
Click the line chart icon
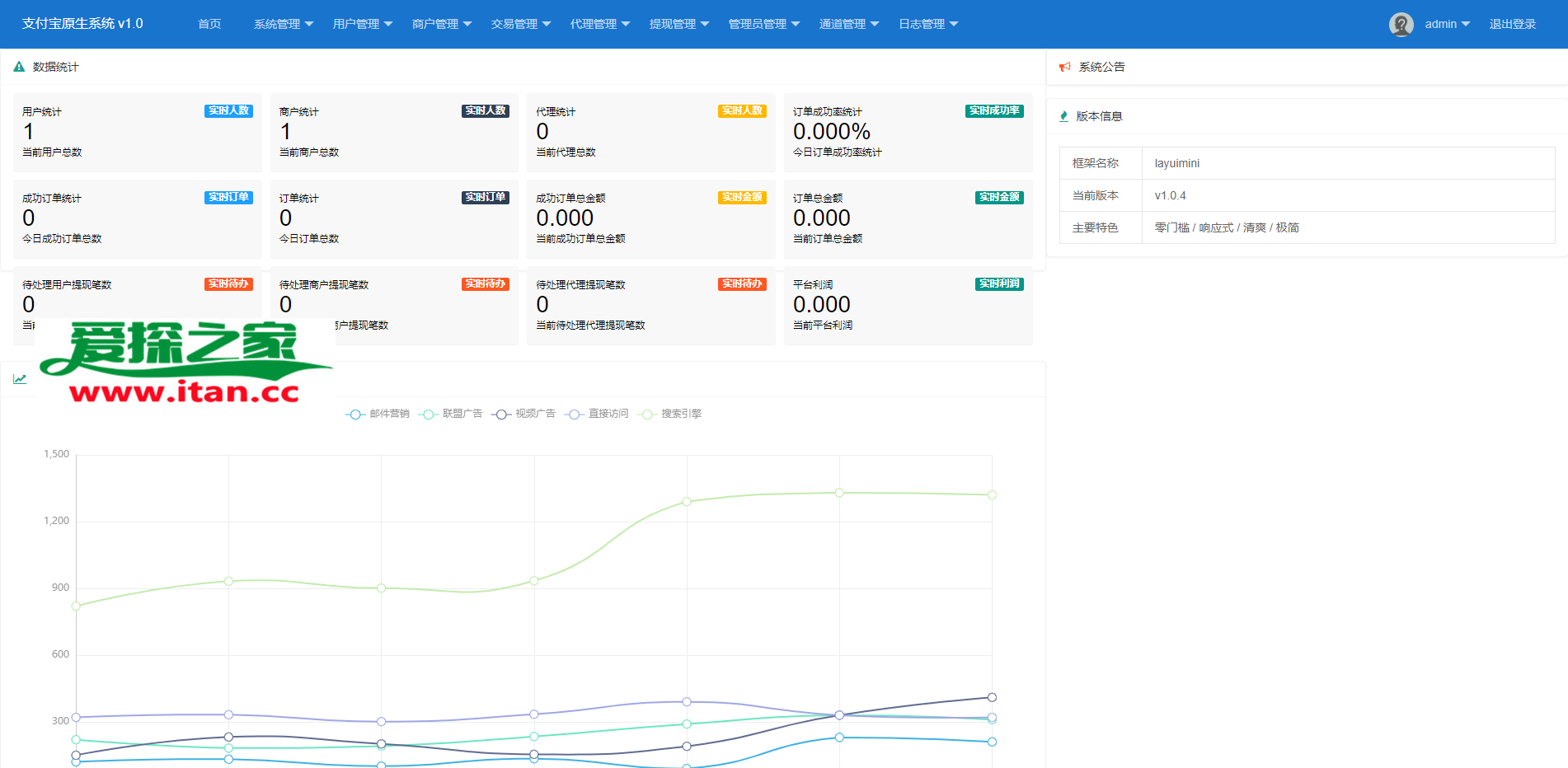[20, 379]
